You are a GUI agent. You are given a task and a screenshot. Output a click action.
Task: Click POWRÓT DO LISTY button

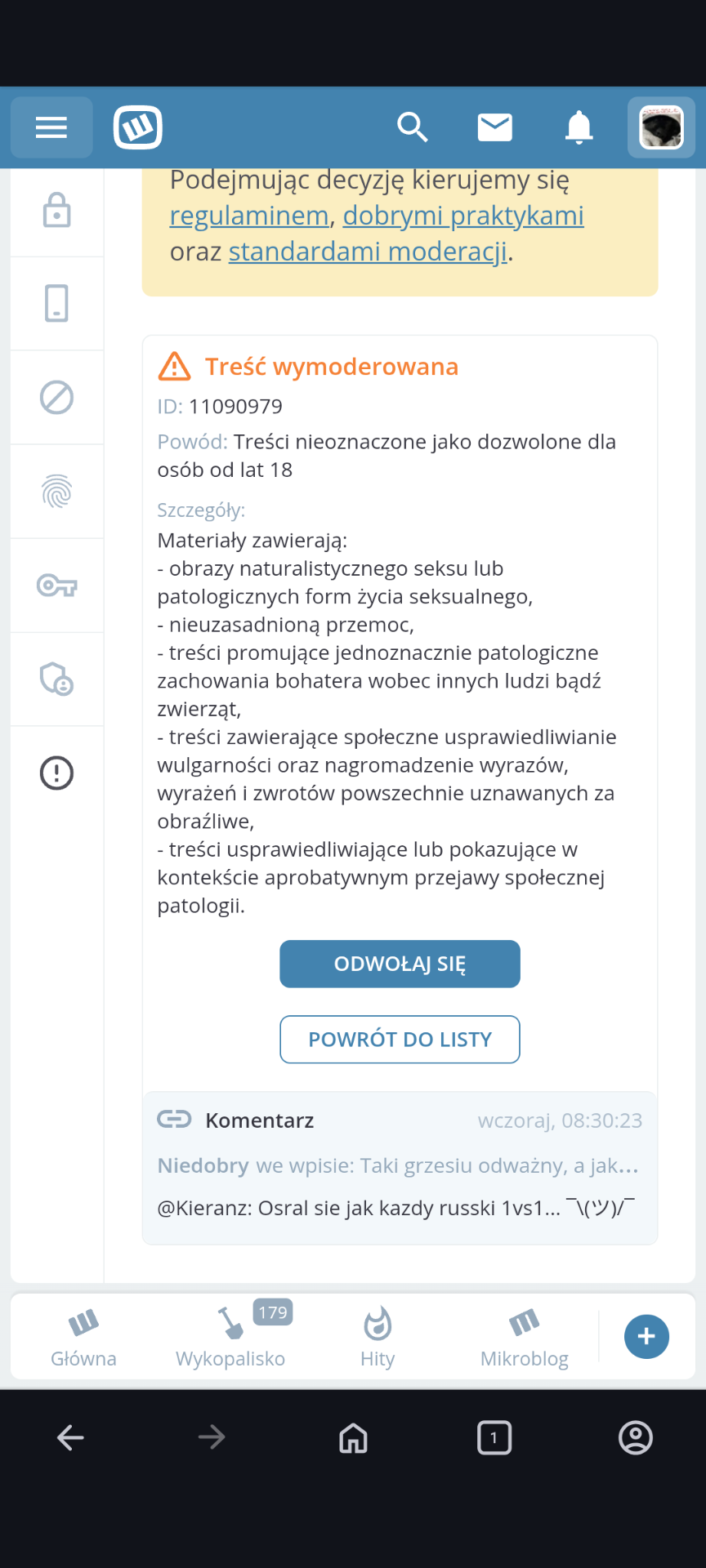400,1040
